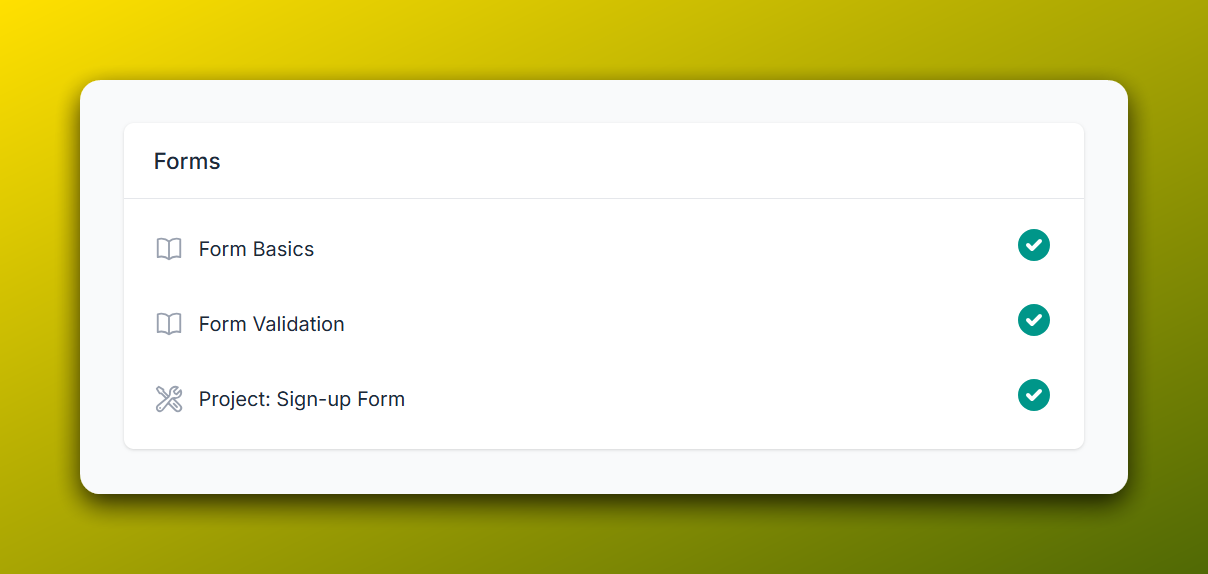Toggle Project: Sign-up Form completion status
This screenshot has height=574, width=1208.
[1034, 395]
